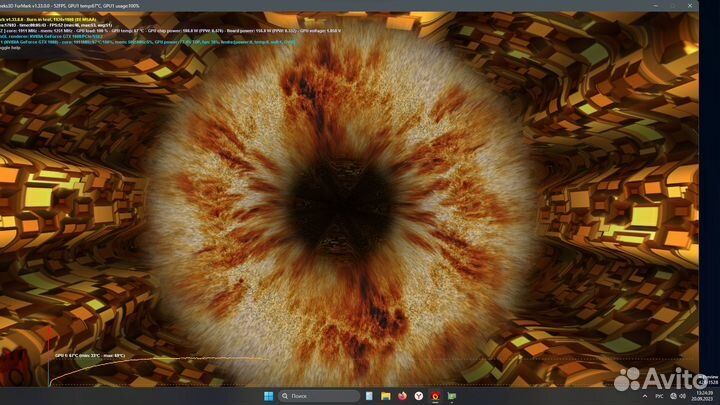
Task: Switch to the FurMark taskbar icon
Action: pyautogui.click(x=434, y=397)
